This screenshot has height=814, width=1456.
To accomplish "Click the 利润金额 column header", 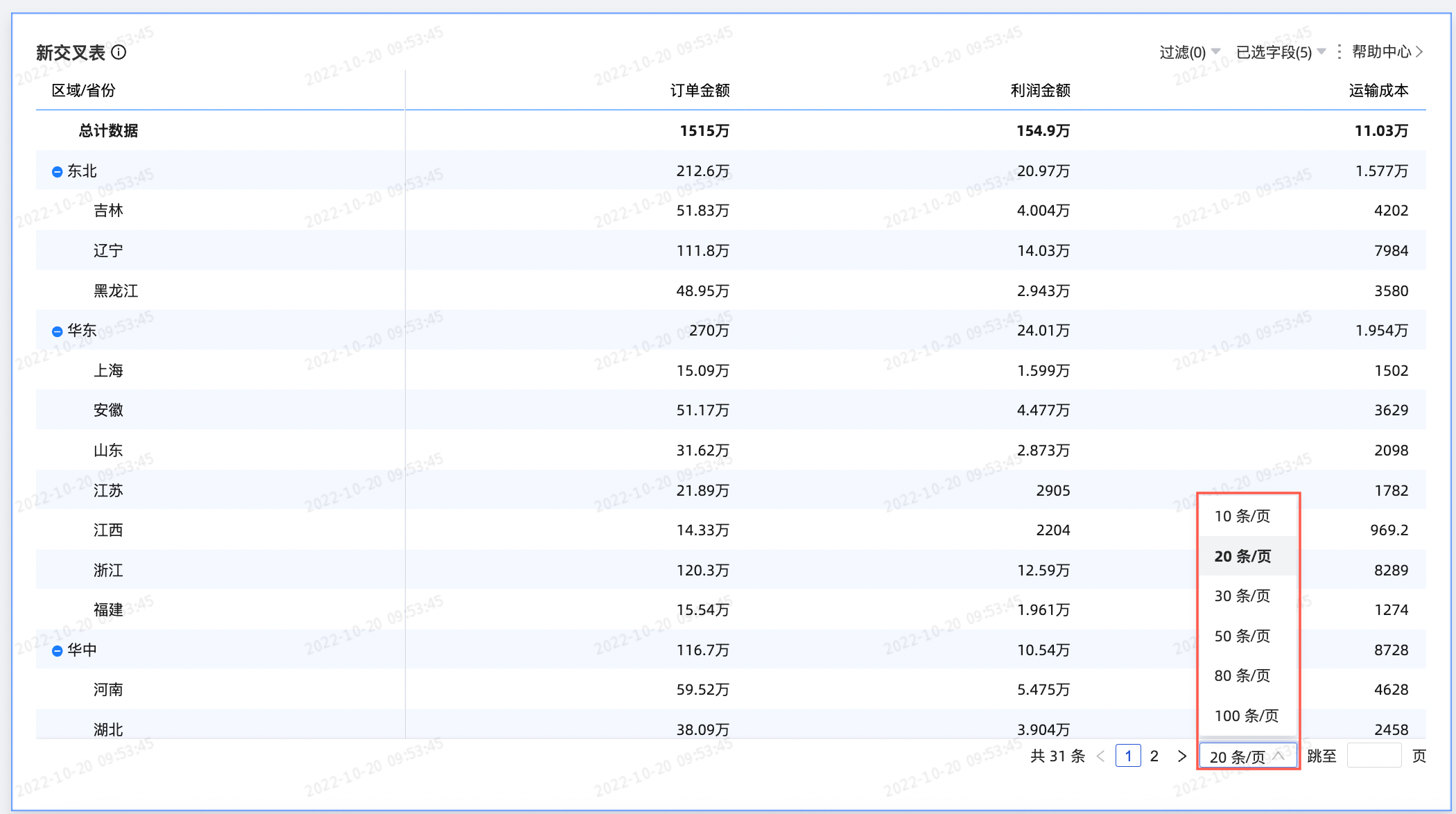I will [1040, 90].
